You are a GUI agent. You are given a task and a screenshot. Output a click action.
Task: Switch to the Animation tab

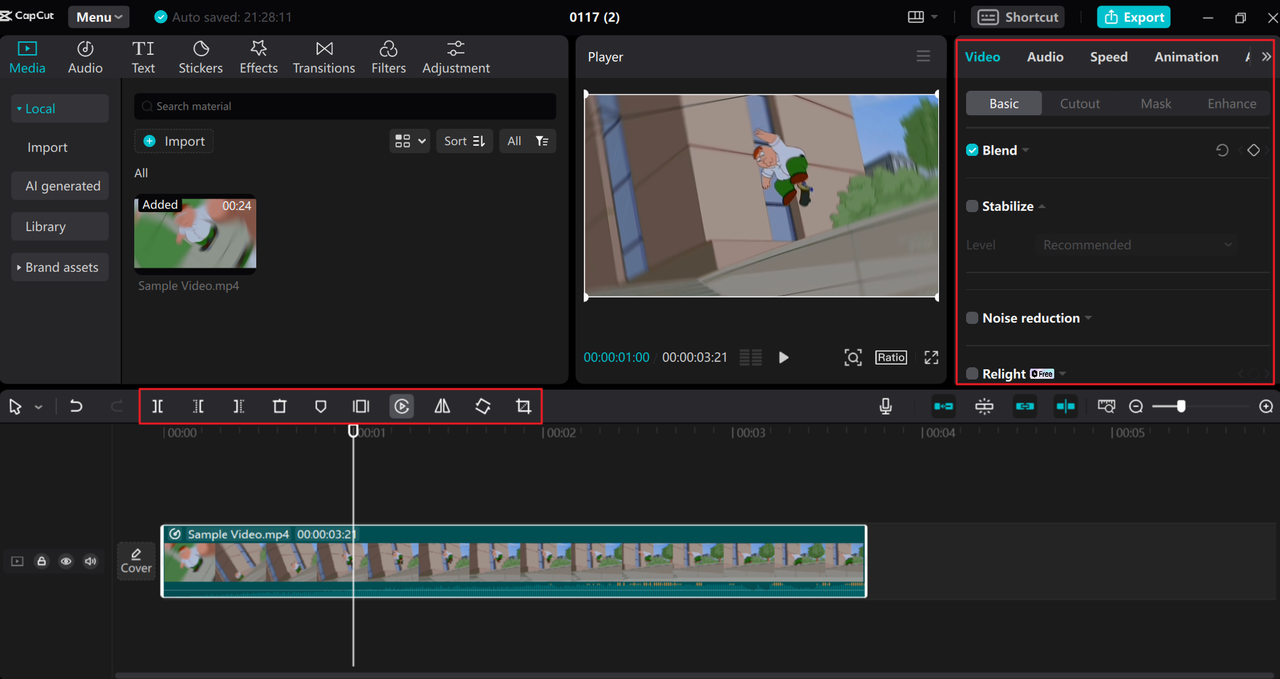1186,57
